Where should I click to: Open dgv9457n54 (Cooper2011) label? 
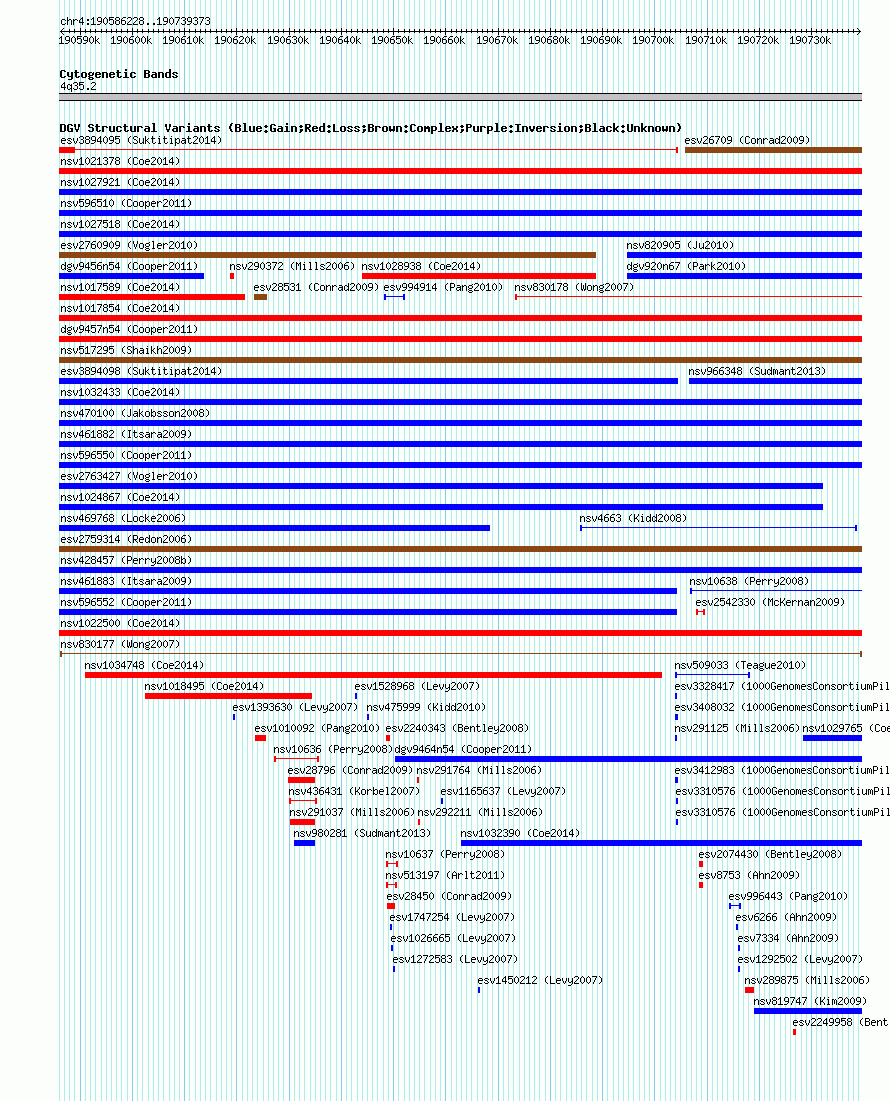click(x=129, y=330)
